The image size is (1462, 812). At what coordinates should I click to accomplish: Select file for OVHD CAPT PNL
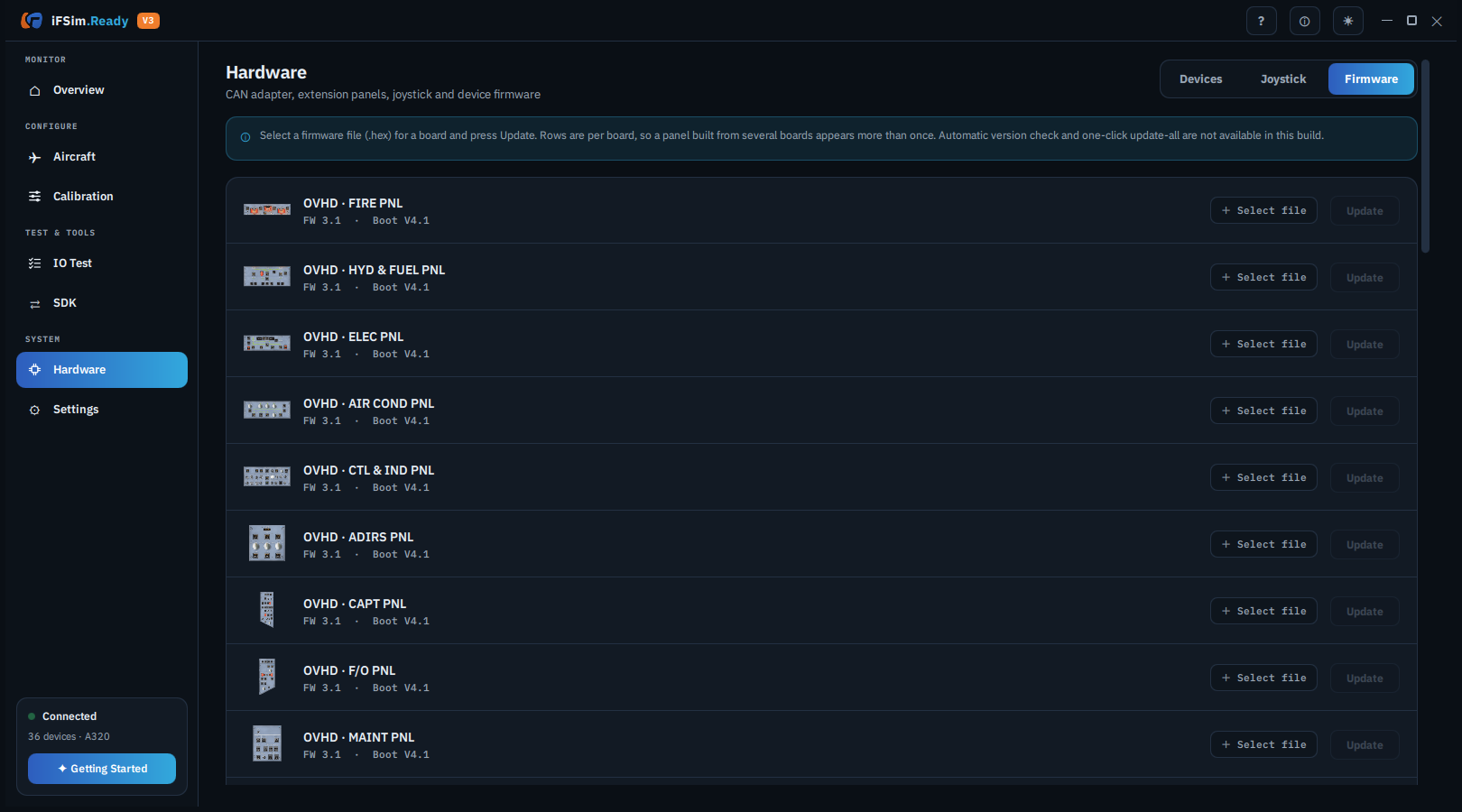tap(1263, 611)
